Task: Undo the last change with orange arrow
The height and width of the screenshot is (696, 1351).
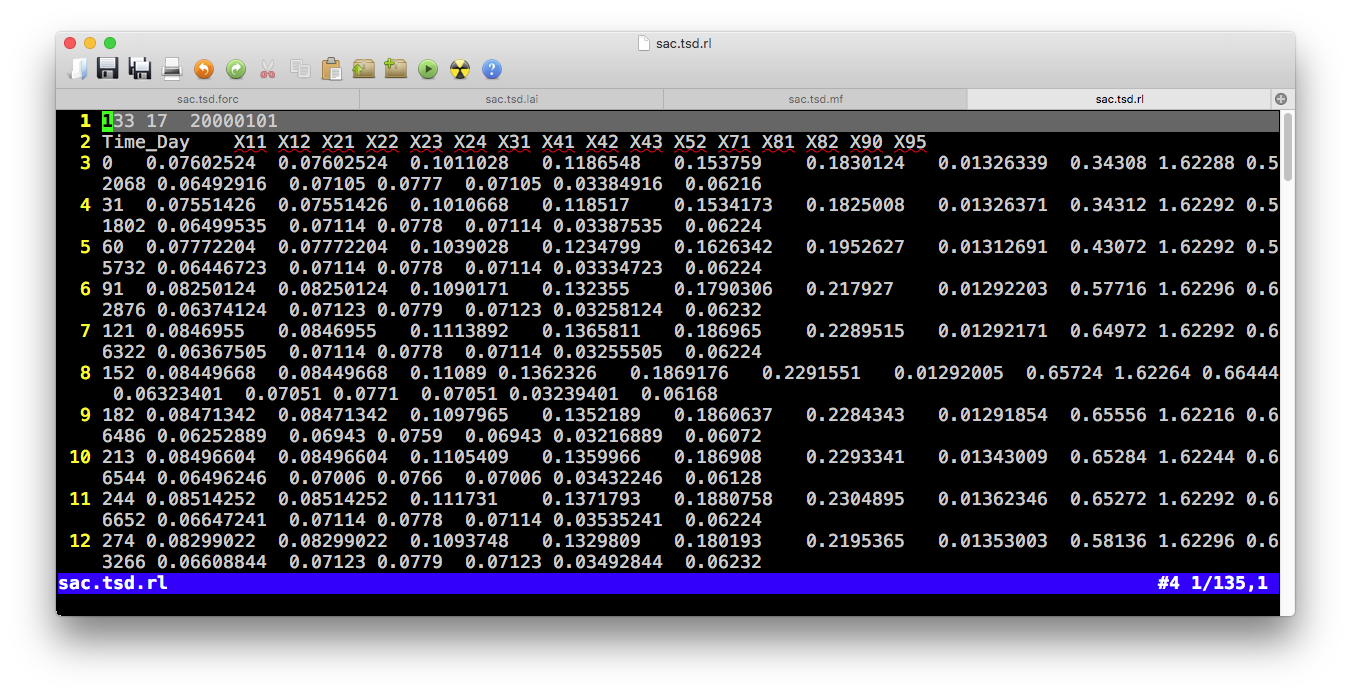Action: [204, 69]
